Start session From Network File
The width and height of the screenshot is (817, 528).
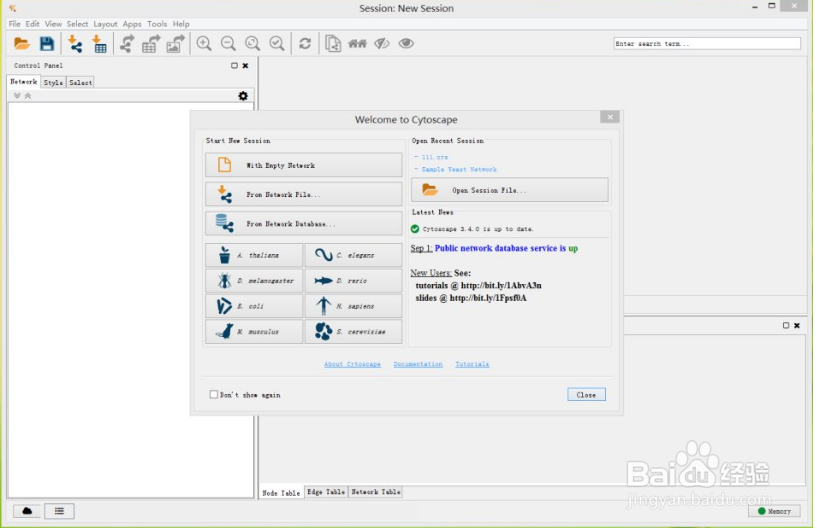tap(304, 194)
